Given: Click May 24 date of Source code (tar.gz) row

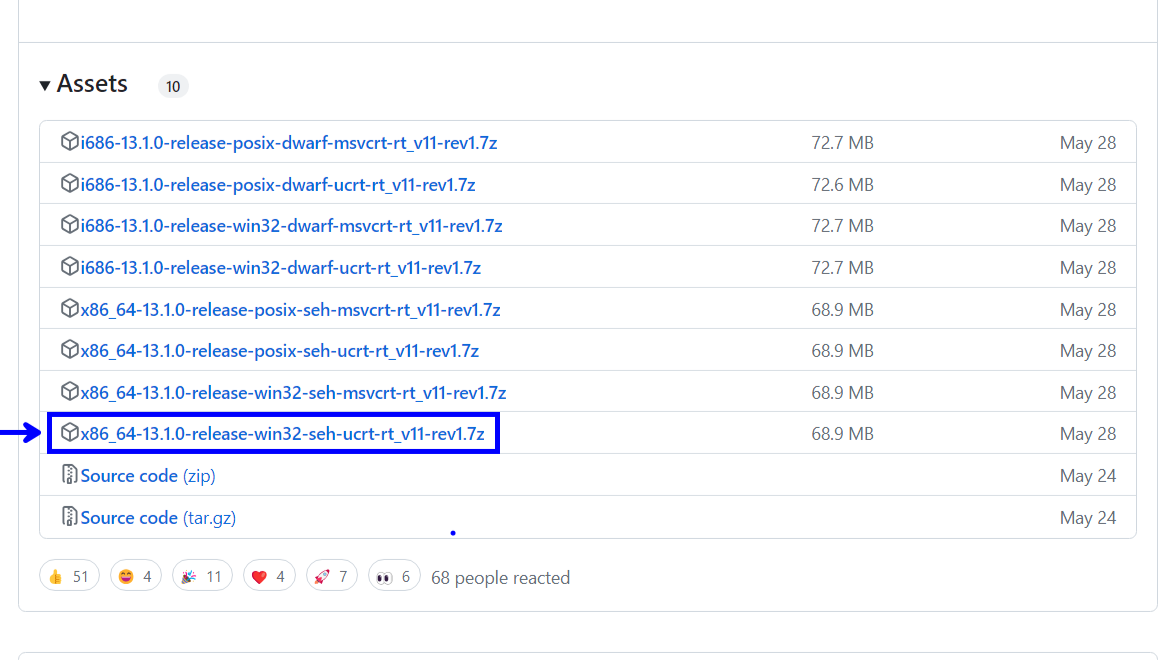Looking at the screenshot, I should pyautogui.click(x=1088, y=518).
